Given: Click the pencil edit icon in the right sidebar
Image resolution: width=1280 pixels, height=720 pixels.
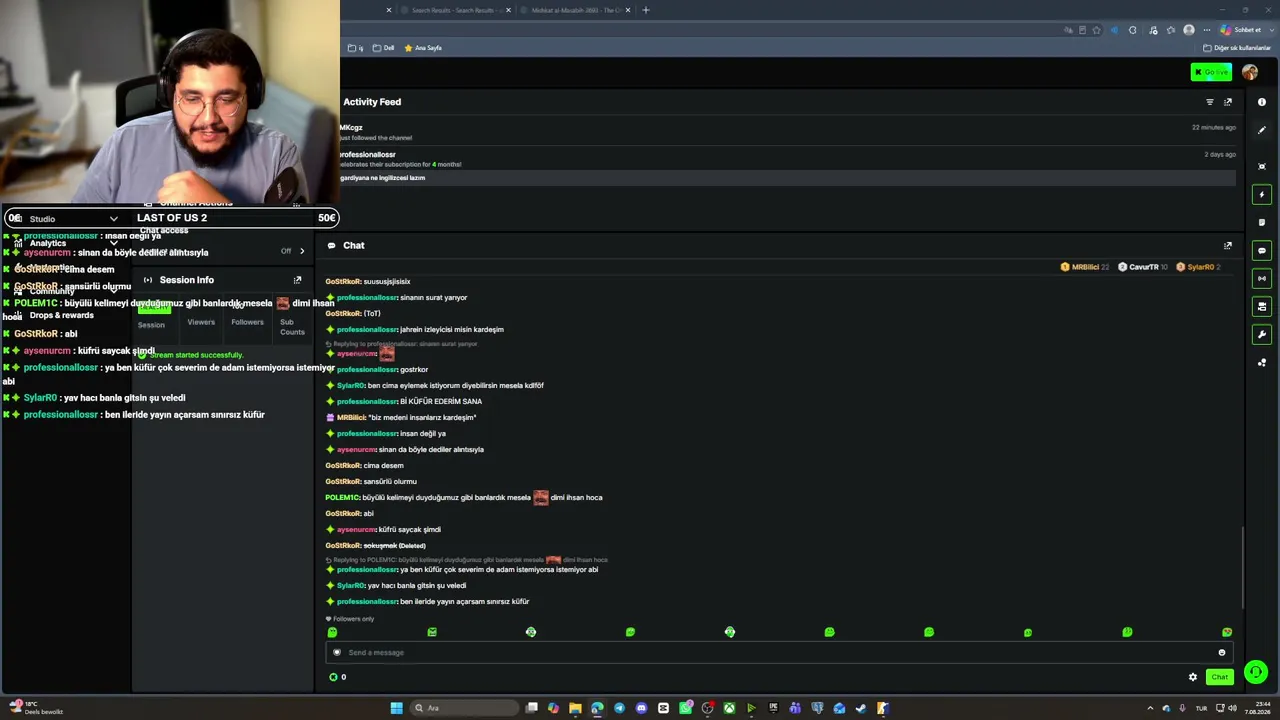Looking at the screenshot, I should point(1262,130).
